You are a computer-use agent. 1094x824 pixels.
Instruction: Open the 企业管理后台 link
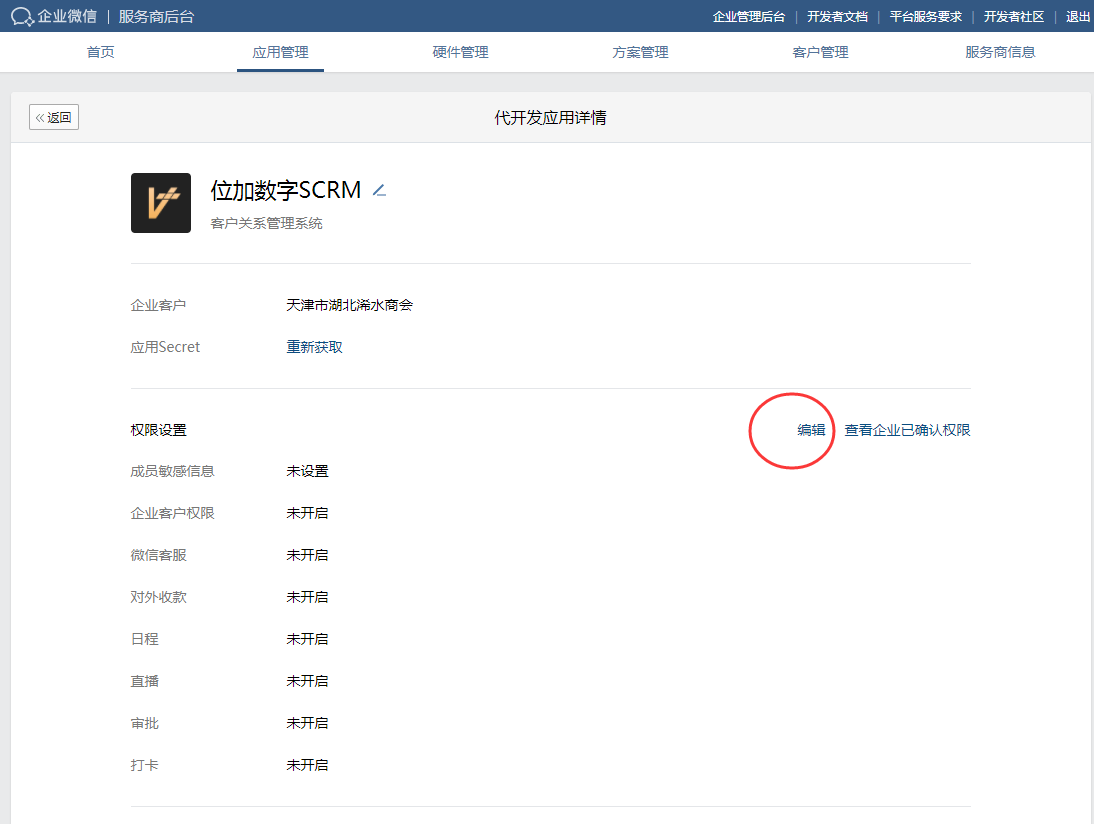(x=749, y=17)
